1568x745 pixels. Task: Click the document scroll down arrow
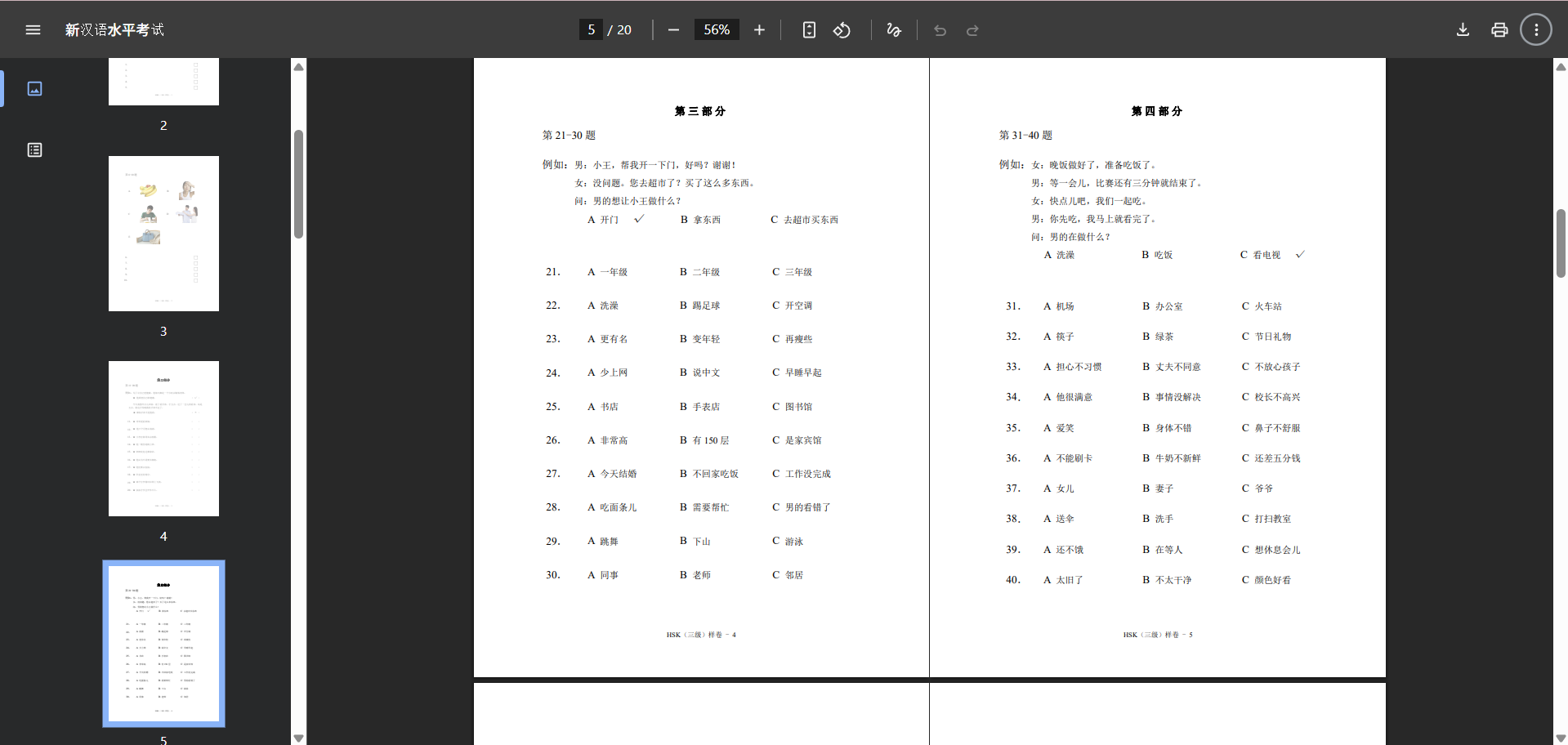[1561, 738]
